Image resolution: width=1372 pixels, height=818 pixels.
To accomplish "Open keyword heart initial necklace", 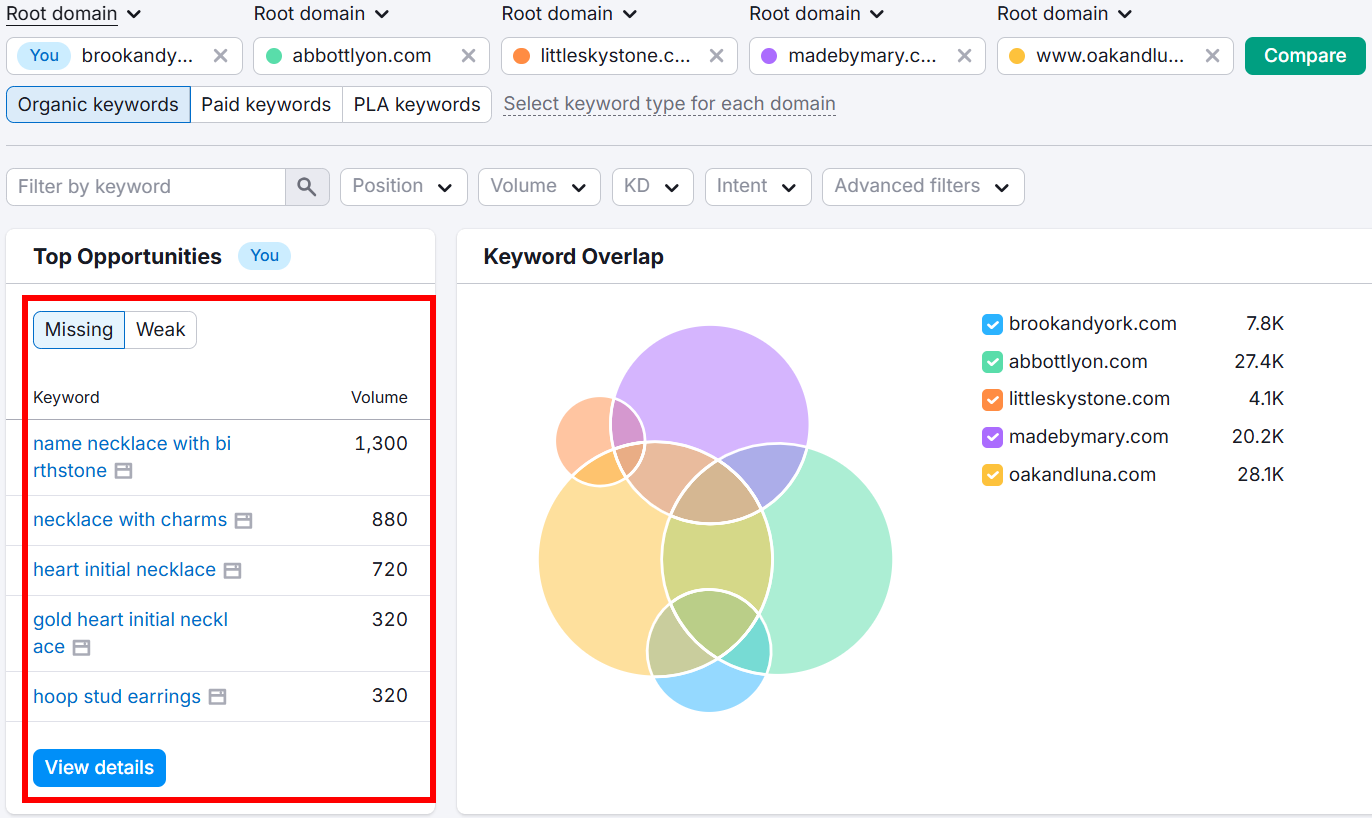I will (x=124, y=570).
